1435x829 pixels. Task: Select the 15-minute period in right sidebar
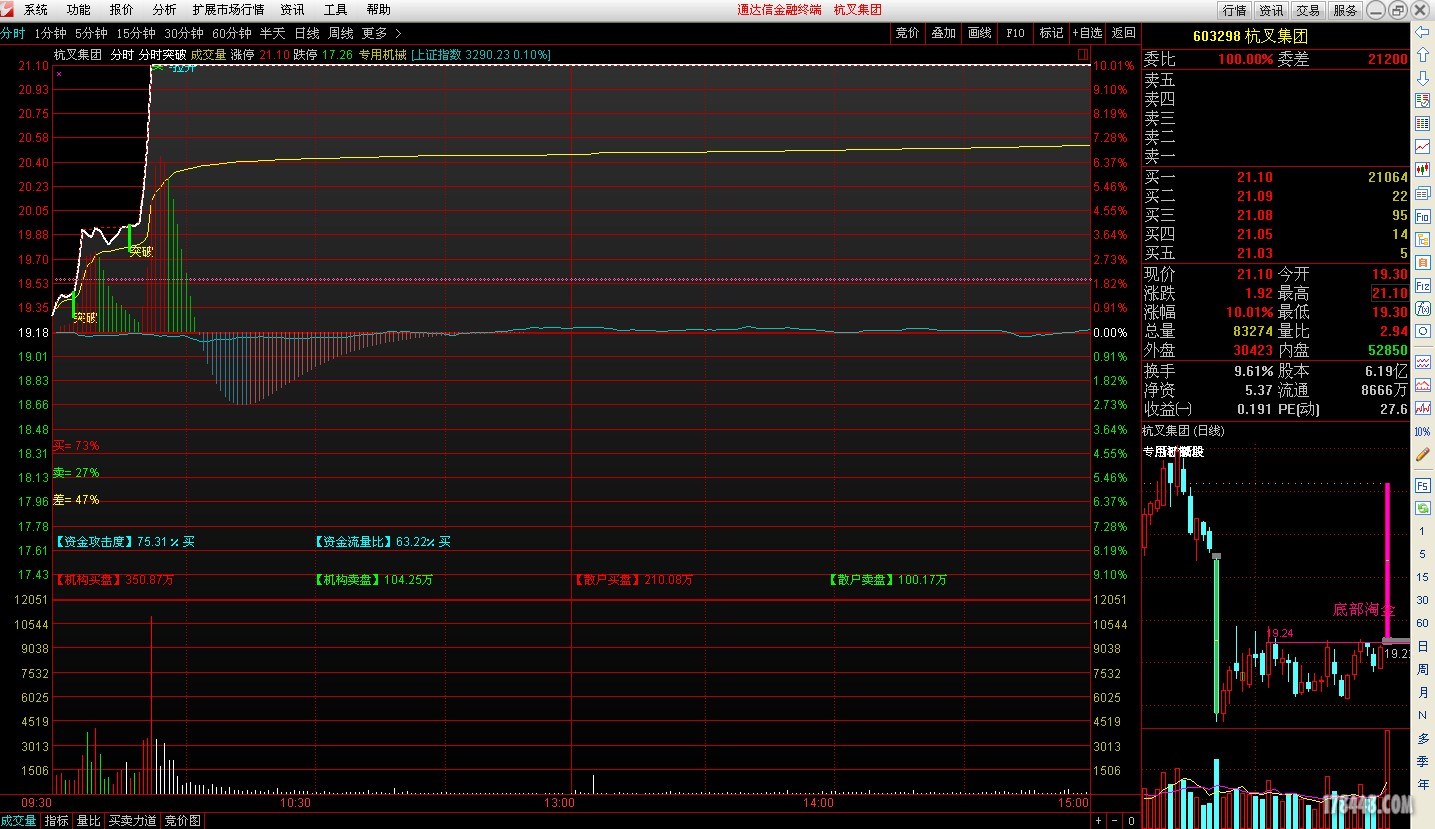click(x=1422, y=577)
